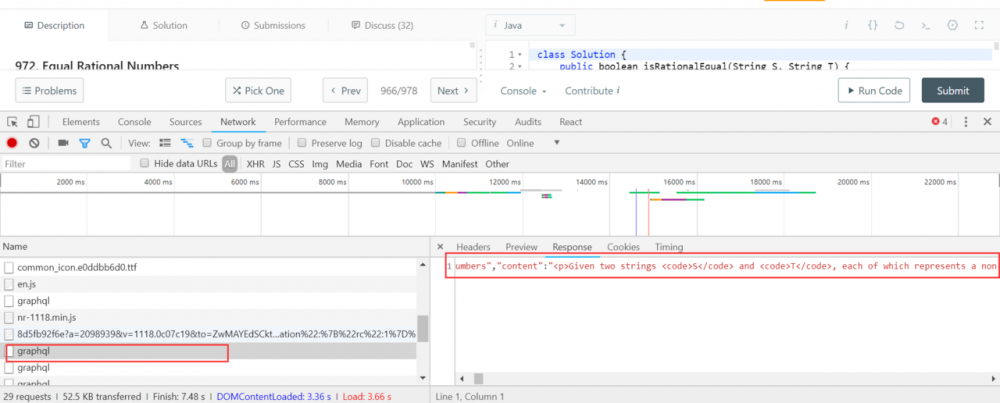Click the Run Code button
This screenshot has width=1000, height=403.
(x=874, y=91)
